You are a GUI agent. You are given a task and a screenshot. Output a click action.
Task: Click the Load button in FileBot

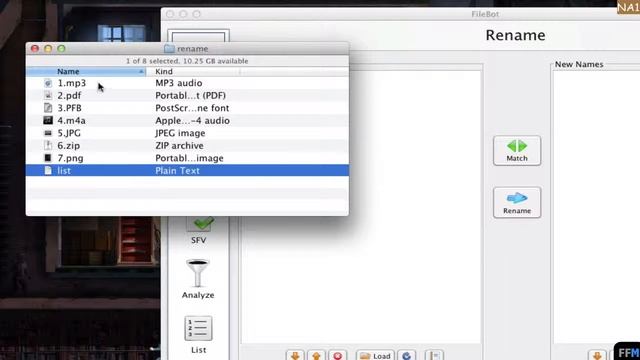tap(376, 356)
